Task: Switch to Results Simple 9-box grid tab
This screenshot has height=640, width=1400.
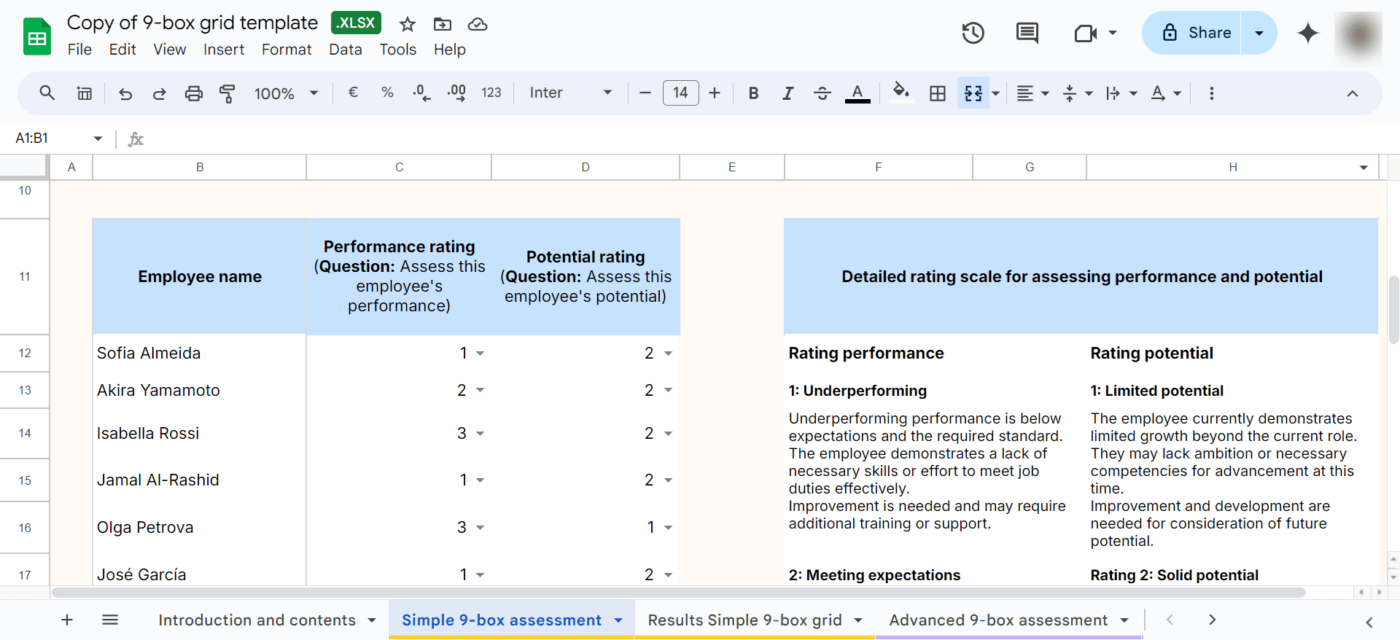Action: coord(745,620)
